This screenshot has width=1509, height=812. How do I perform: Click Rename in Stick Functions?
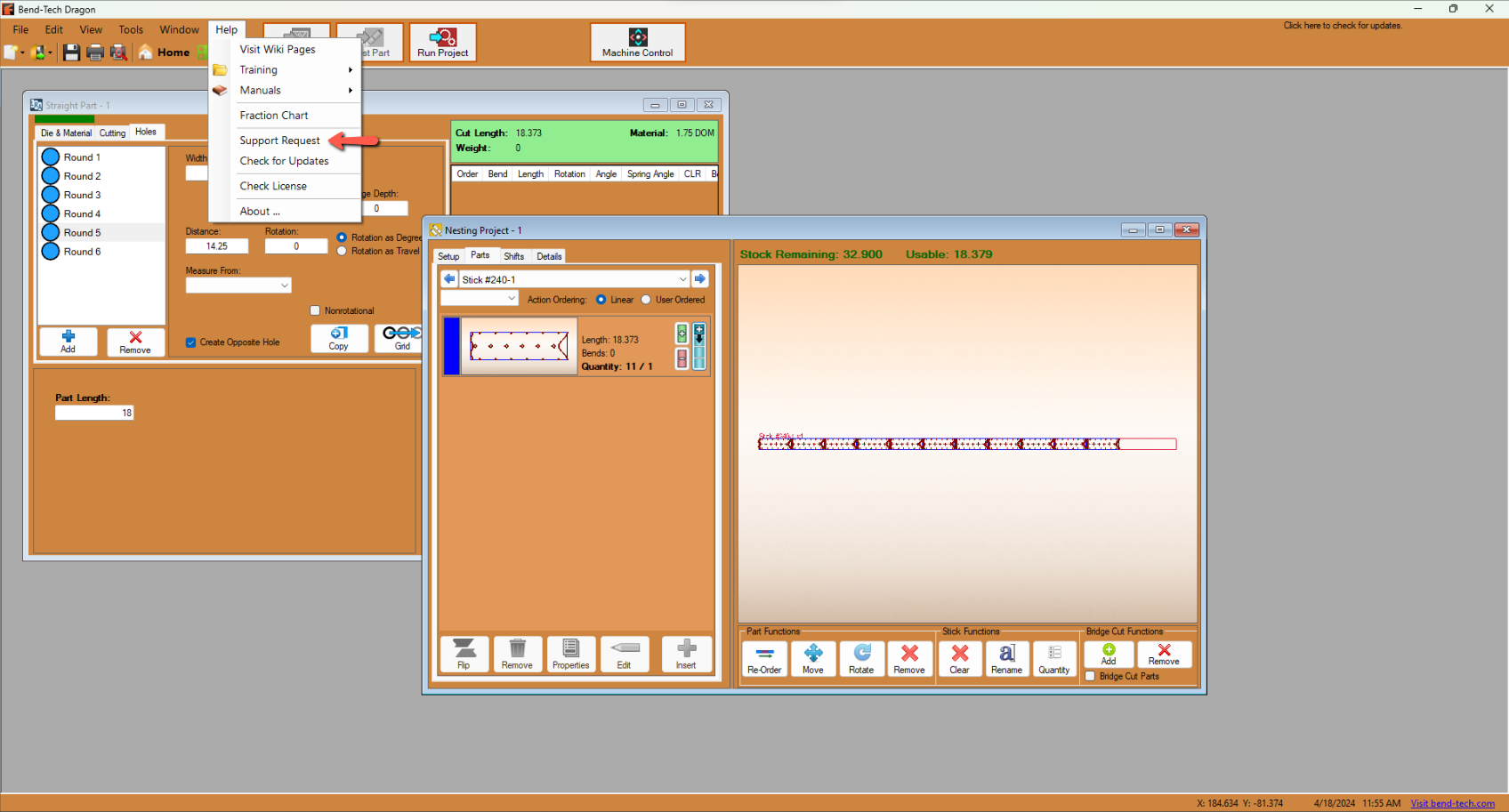coord(1007,659)
